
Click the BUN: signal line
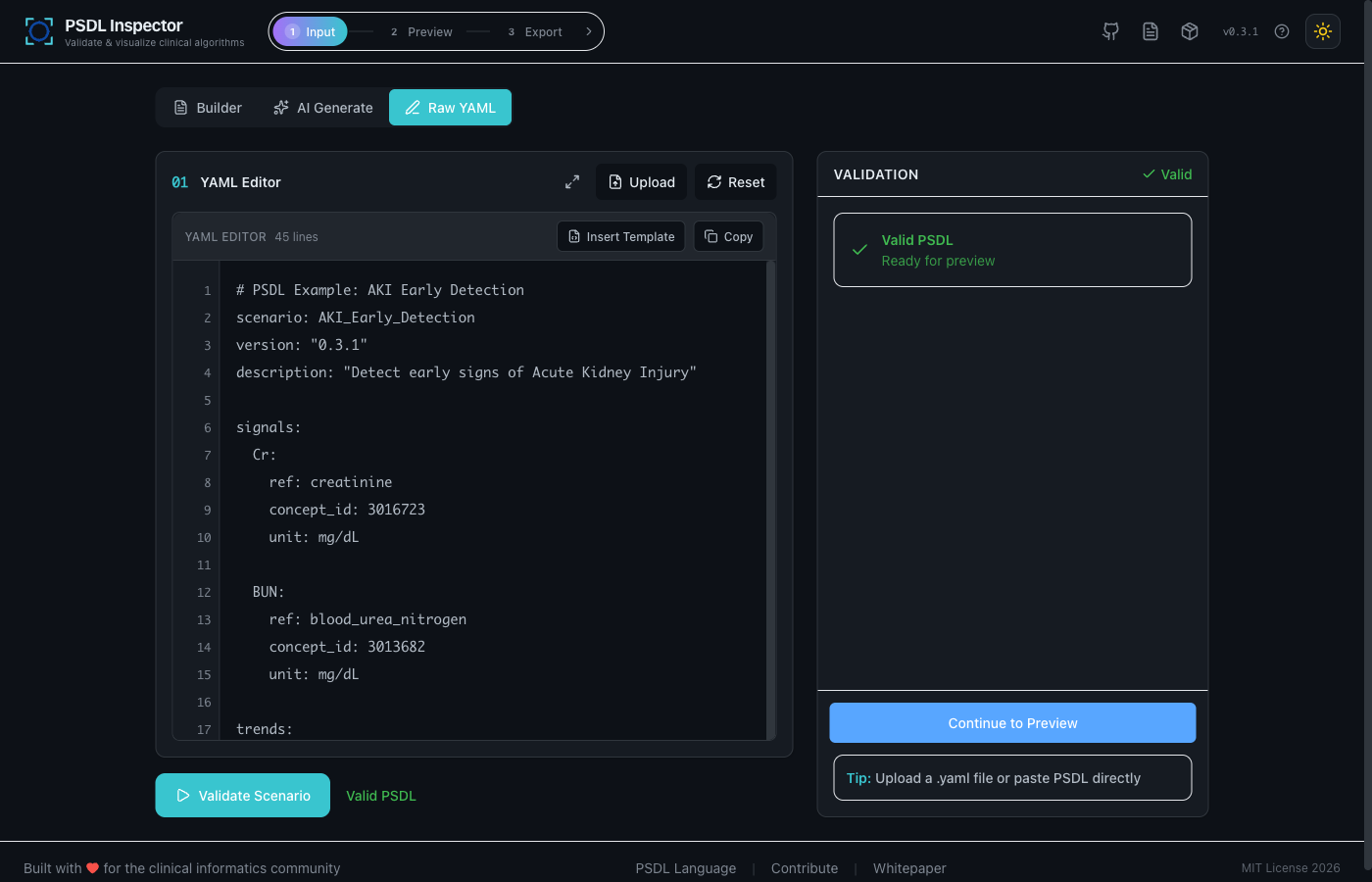[x=269, y=592]
